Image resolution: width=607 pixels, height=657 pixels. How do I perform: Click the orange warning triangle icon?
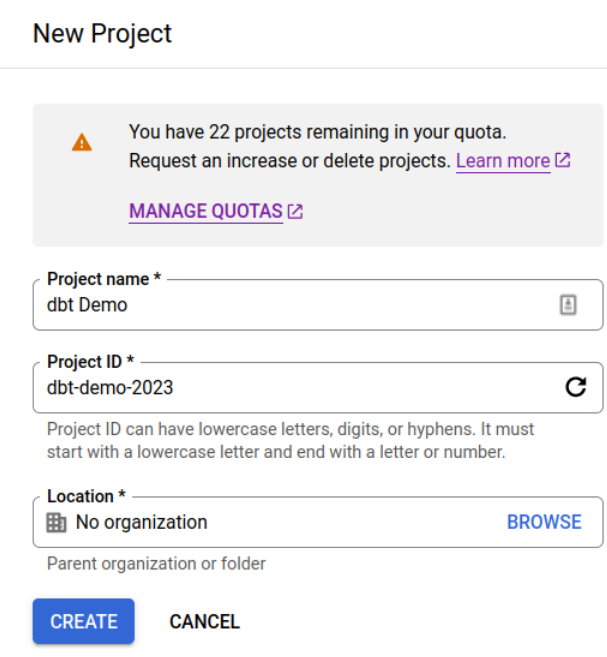click(x=82, y=142)
